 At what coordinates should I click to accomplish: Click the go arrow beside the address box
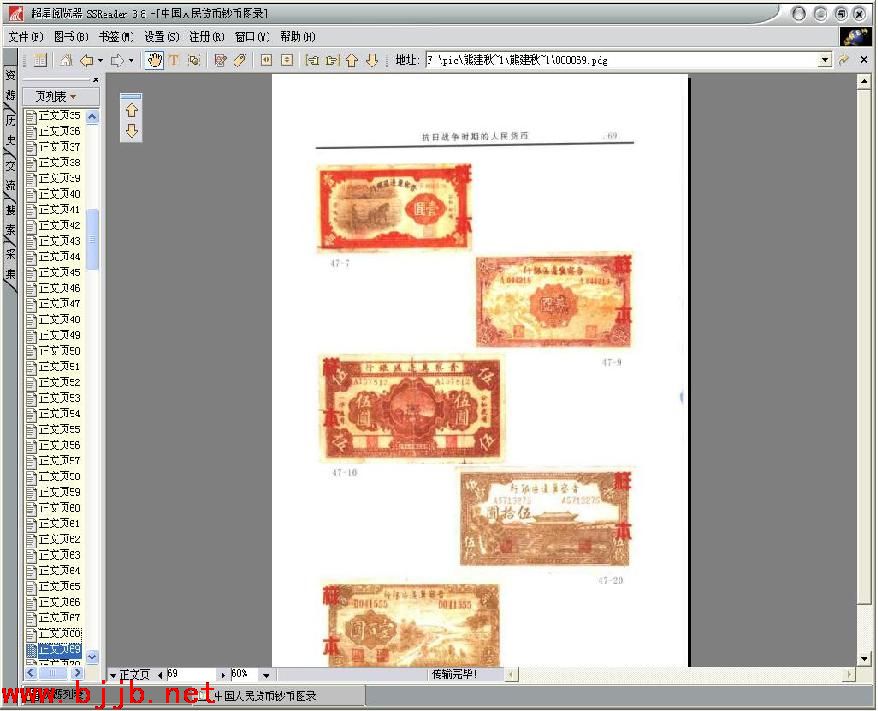click(844, 60)
